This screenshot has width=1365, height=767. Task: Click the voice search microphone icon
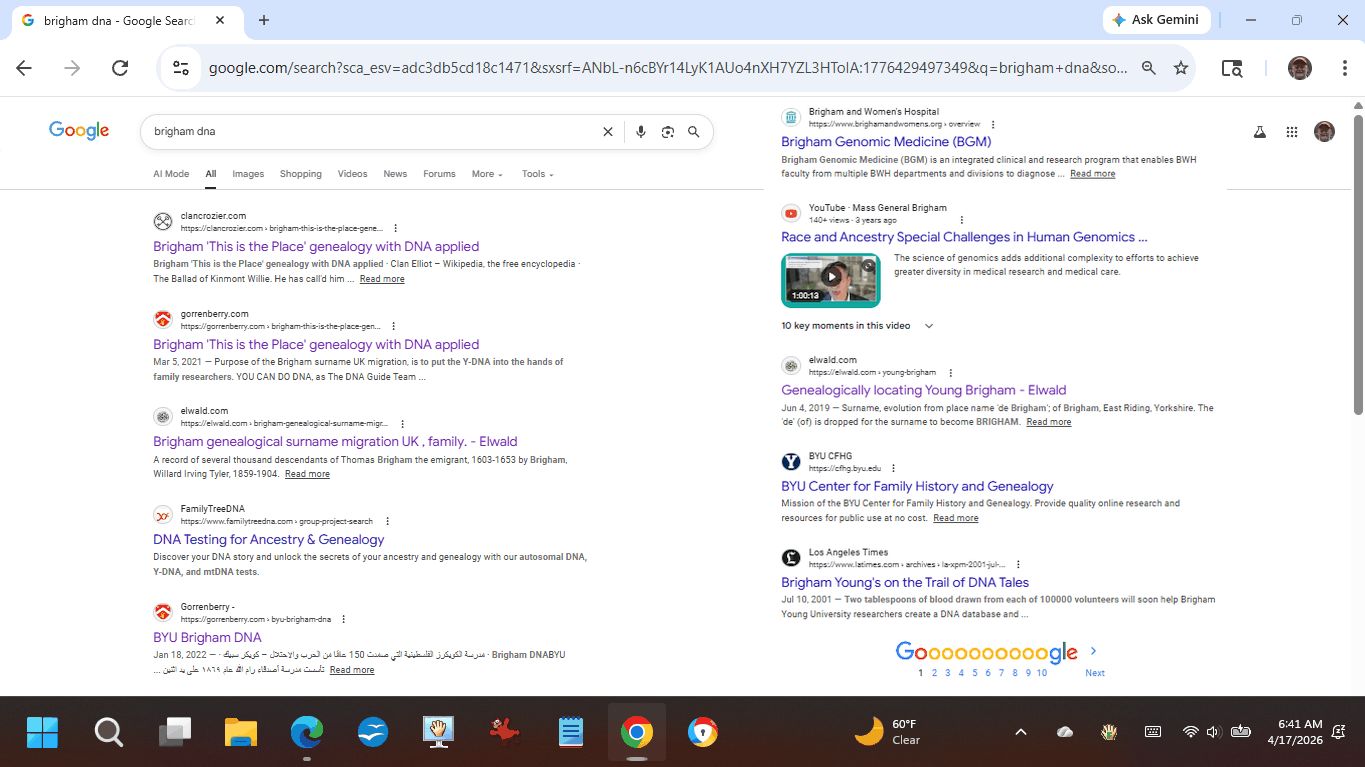click(641, 132)
